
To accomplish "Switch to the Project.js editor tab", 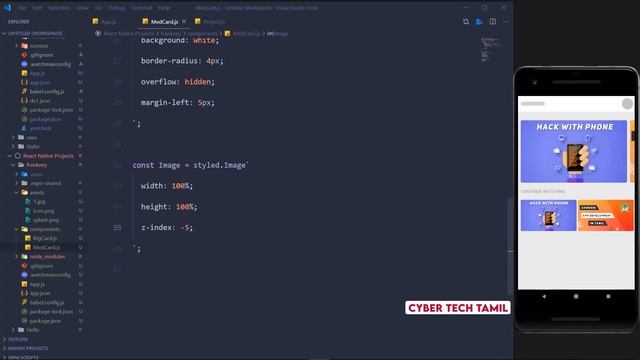I will (x=210, y=22).
